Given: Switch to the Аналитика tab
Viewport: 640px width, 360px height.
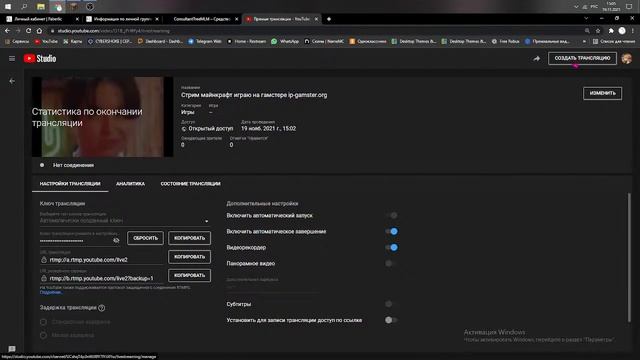Looking at the screenshot, I should point(130,184).
